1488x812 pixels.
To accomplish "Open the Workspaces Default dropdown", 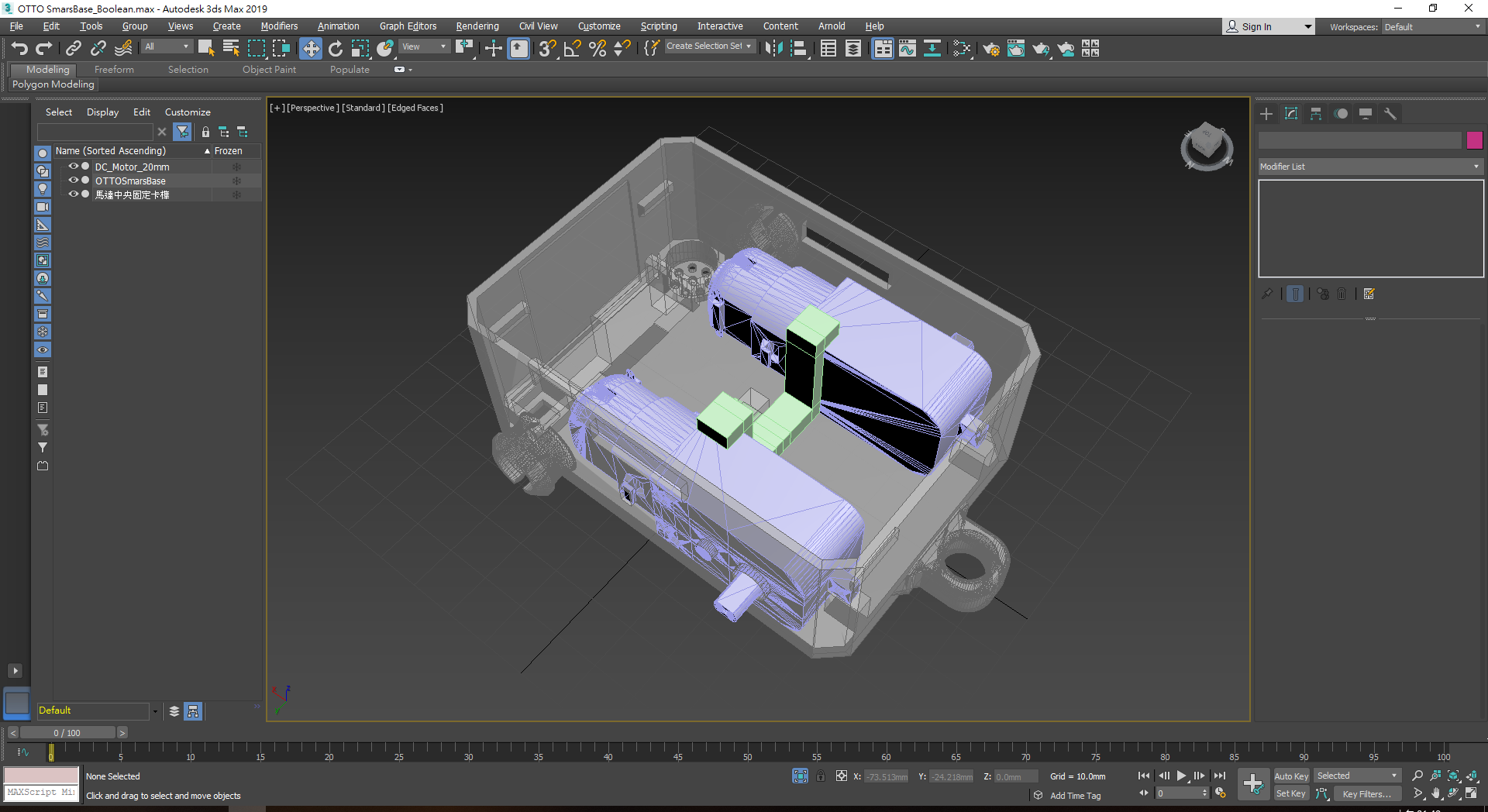I will [1432, 27].
